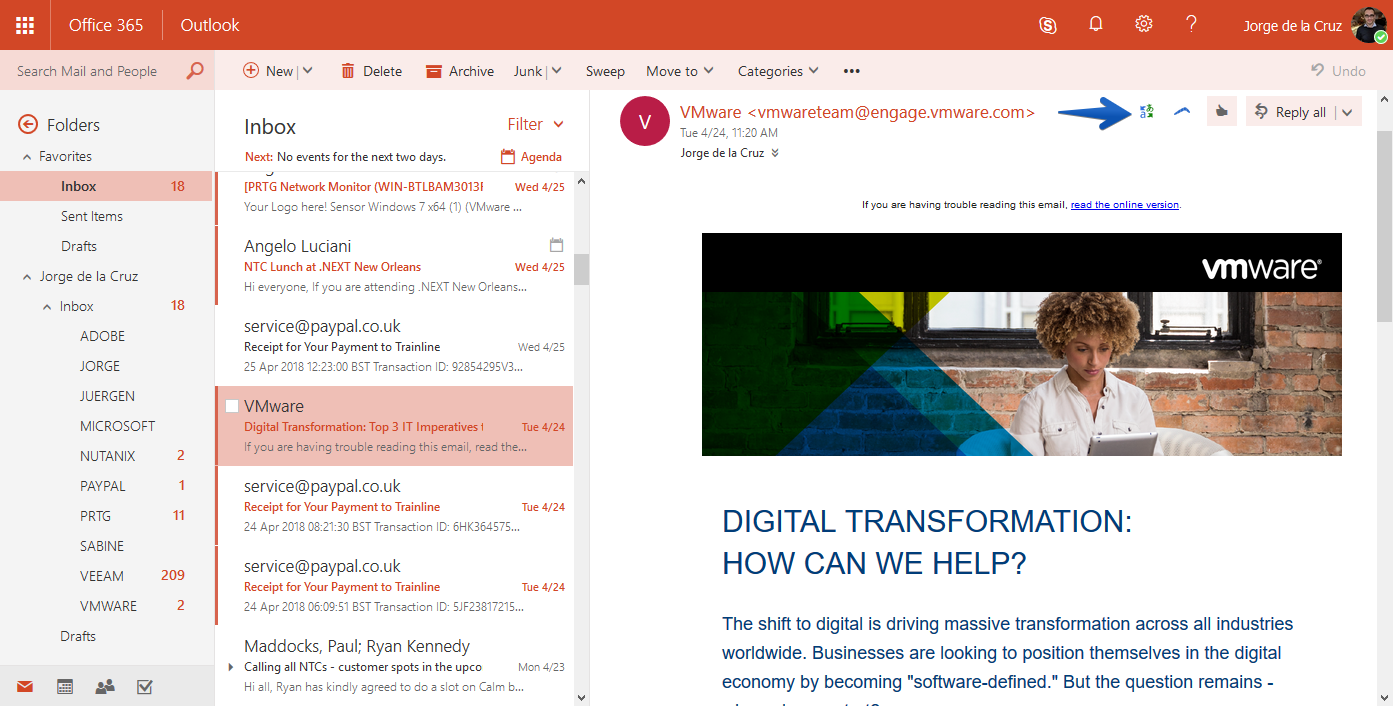Click the thumbs-up Like icon
Screen dimensions: 1393x706
pyautogui.click(x=1221, y=112)
